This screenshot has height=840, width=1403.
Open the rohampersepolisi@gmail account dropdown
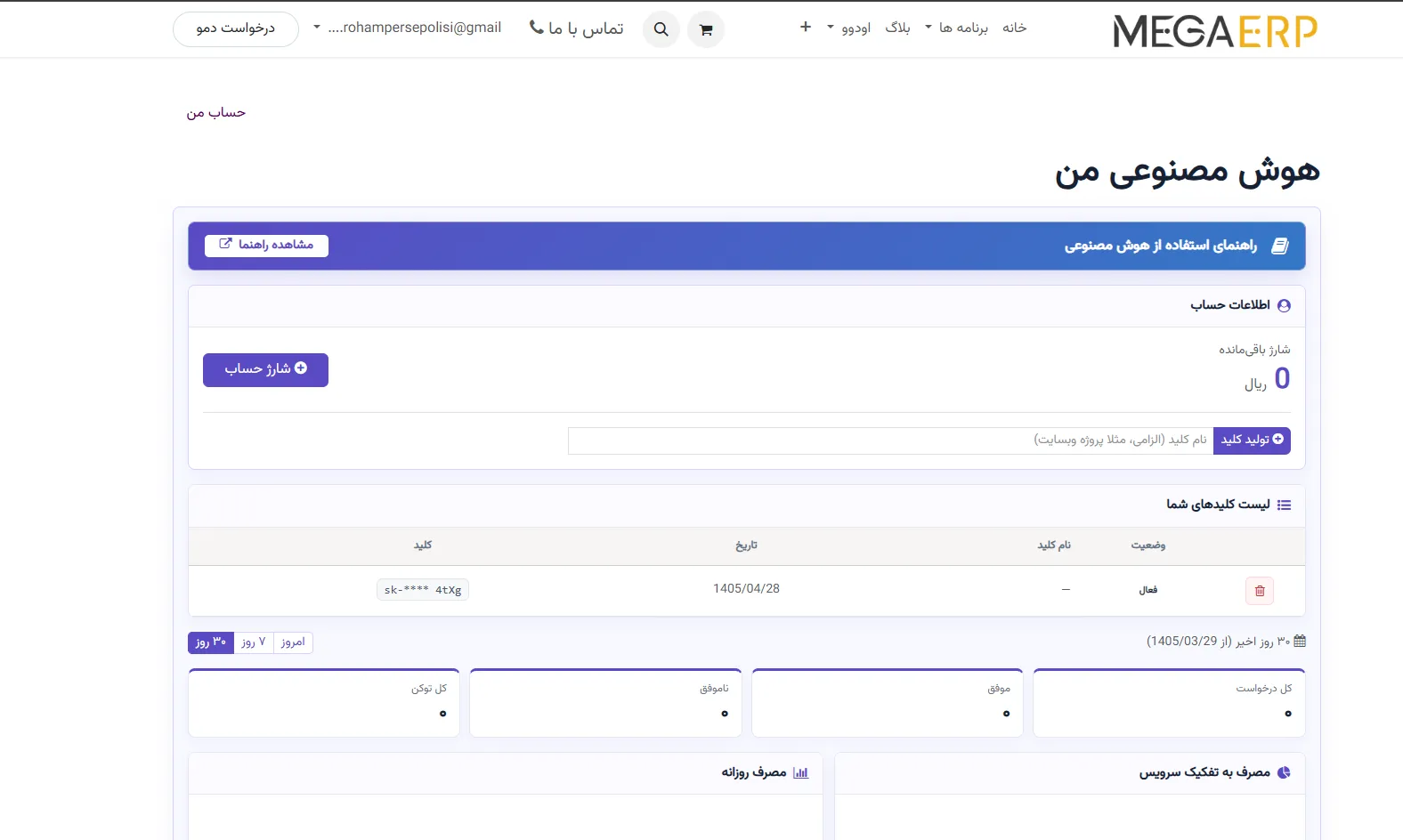click(x=408, y=28)
